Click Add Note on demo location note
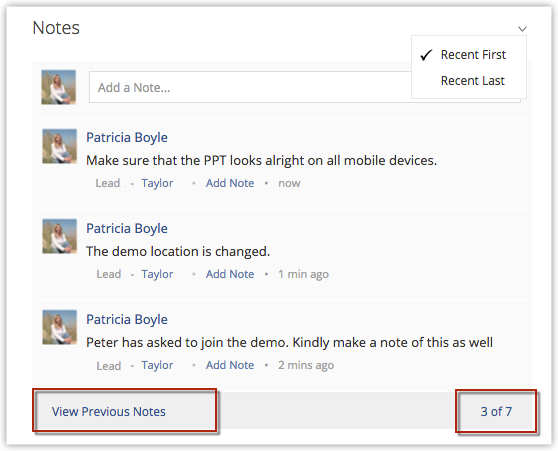The height and width of the screenshot is (451, 558). click(230, 274)
